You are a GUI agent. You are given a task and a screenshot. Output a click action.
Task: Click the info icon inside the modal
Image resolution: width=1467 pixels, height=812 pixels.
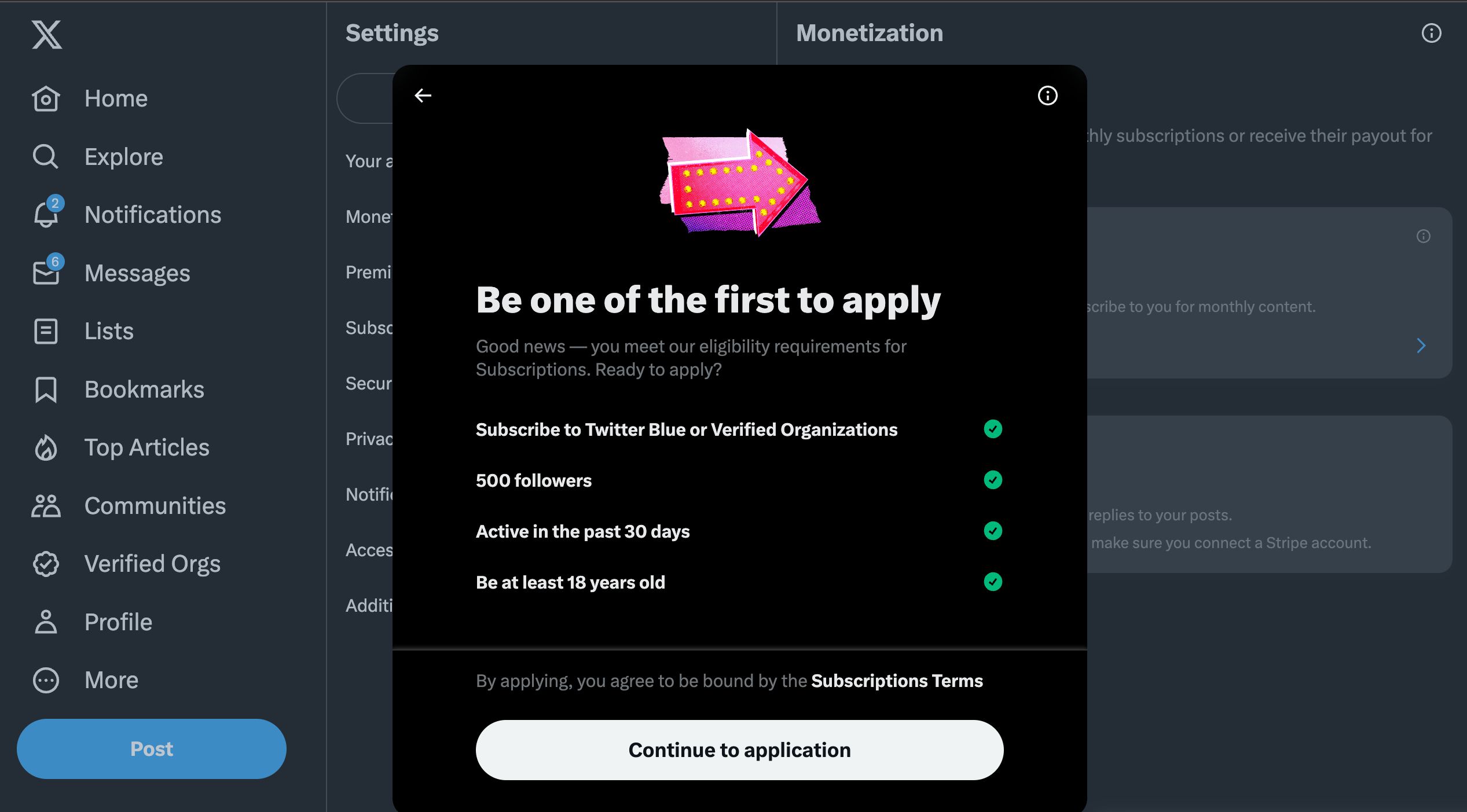tap(1047, 96)
